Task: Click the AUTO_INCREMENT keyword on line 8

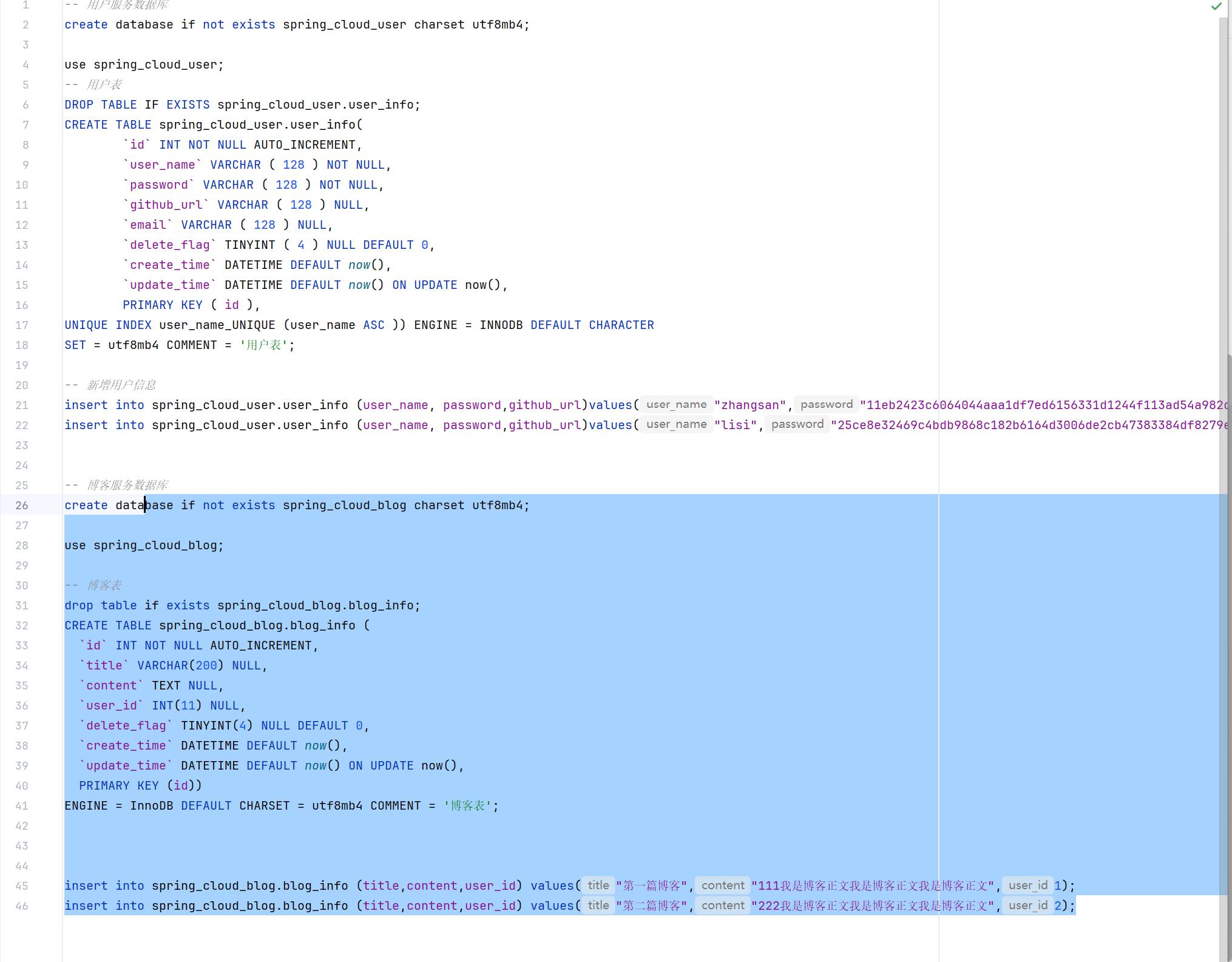Action: [304, 144]
